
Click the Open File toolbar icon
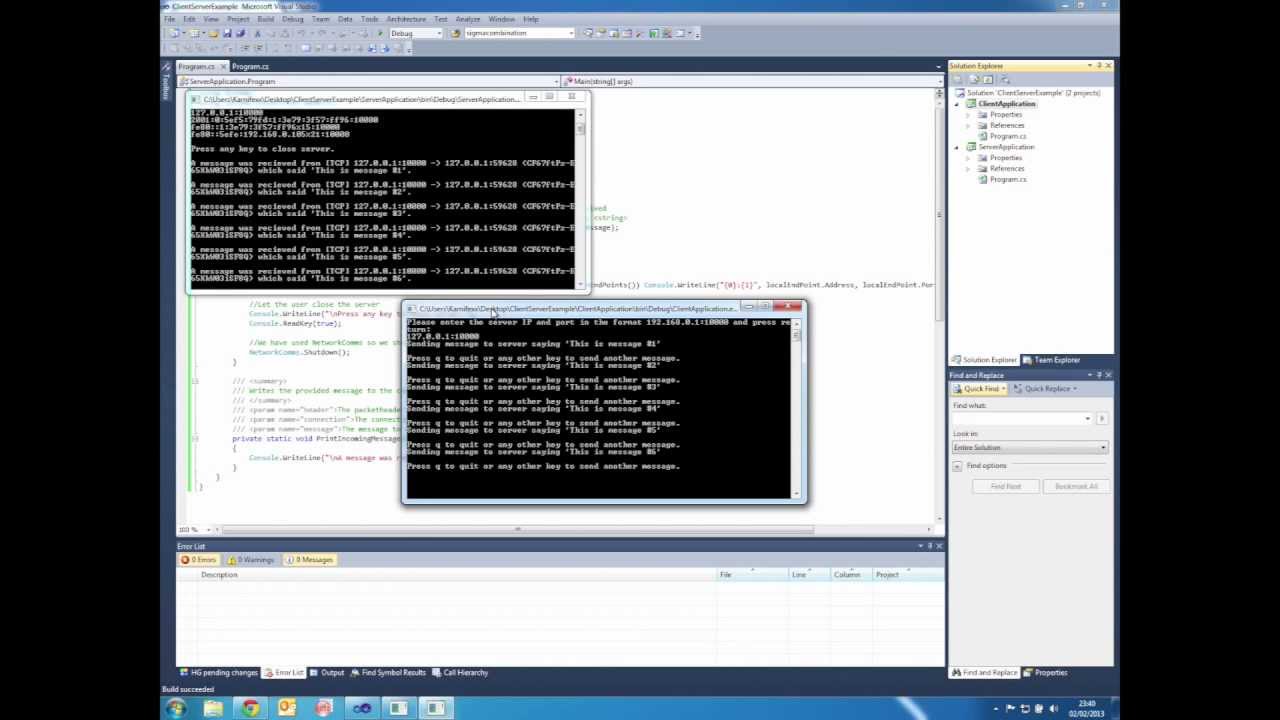pyautogui.click(x=215, y=33)
